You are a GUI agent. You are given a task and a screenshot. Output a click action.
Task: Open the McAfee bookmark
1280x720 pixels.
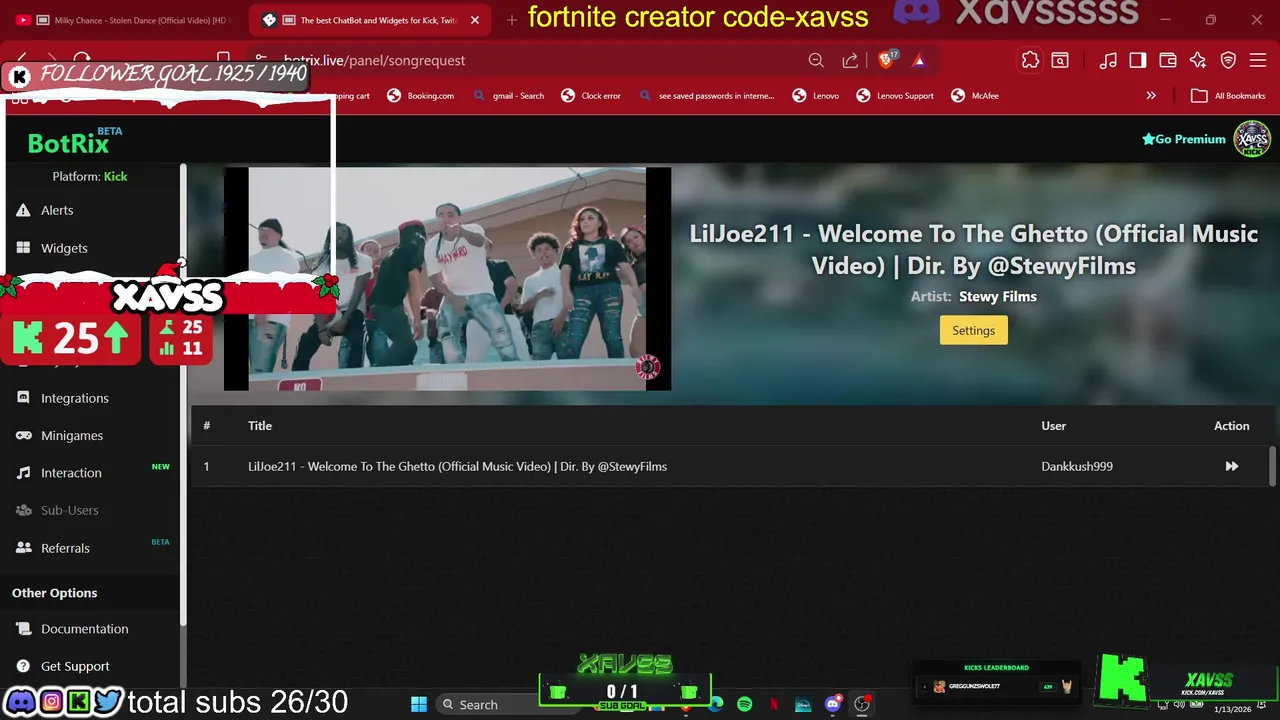[x=975, y=96]
